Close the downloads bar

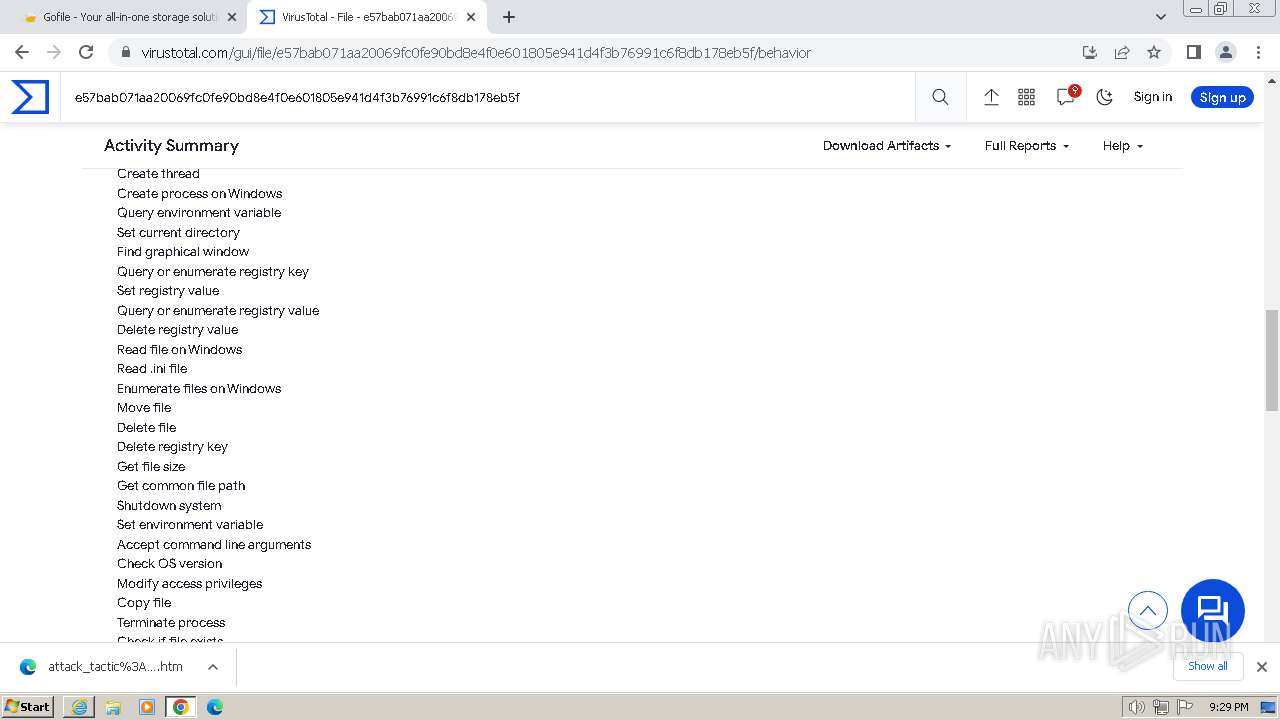coord(1262,667)
